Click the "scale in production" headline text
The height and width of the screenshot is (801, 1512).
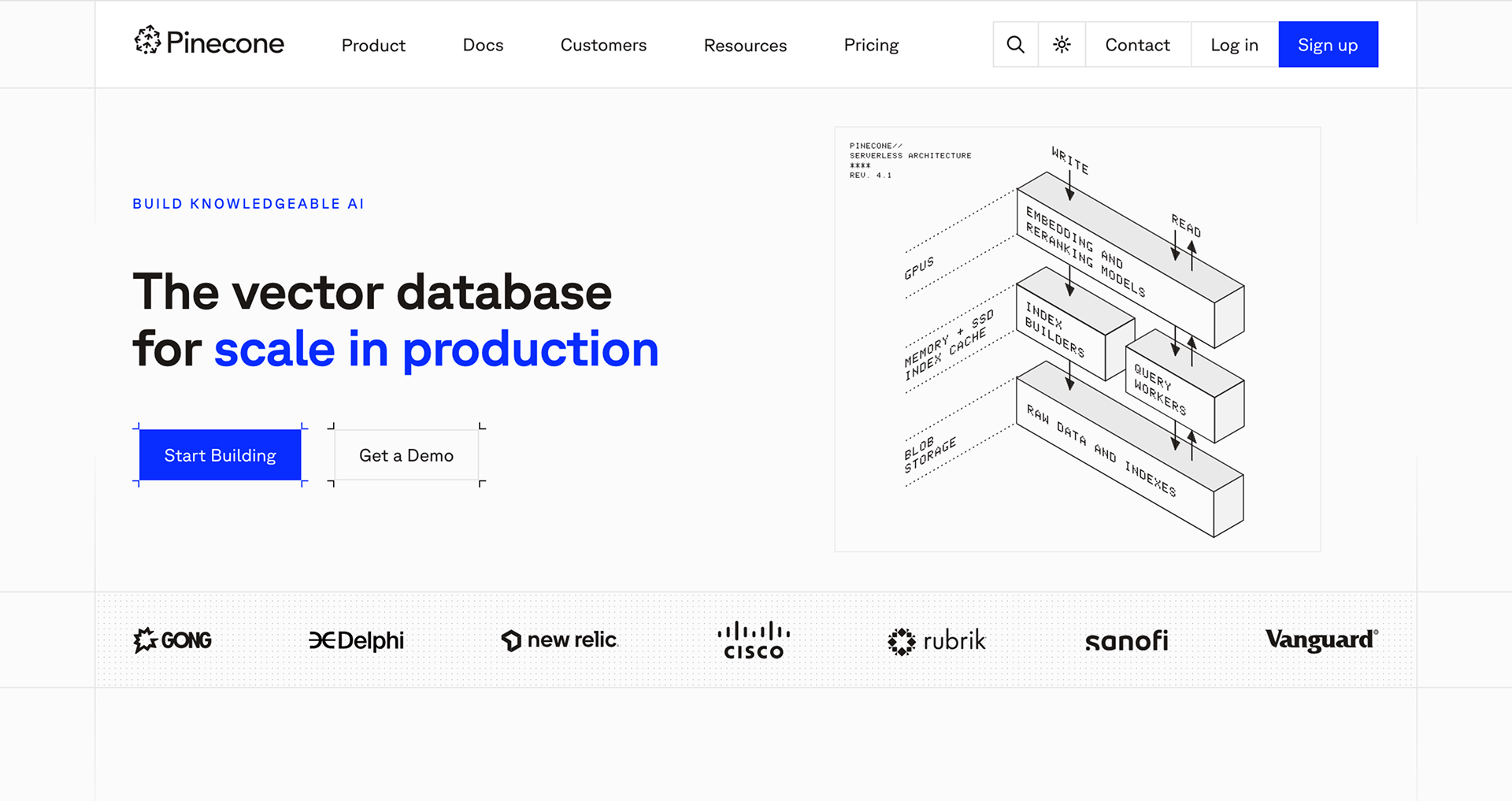(436, 349)
